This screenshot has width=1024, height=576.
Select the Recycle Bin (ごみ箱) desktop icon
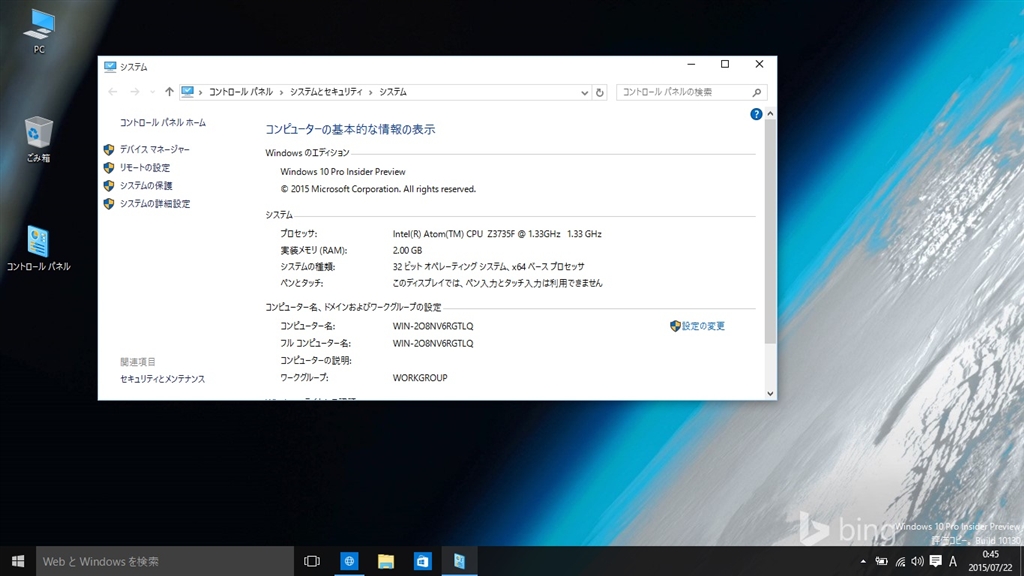tap(39, 139)
